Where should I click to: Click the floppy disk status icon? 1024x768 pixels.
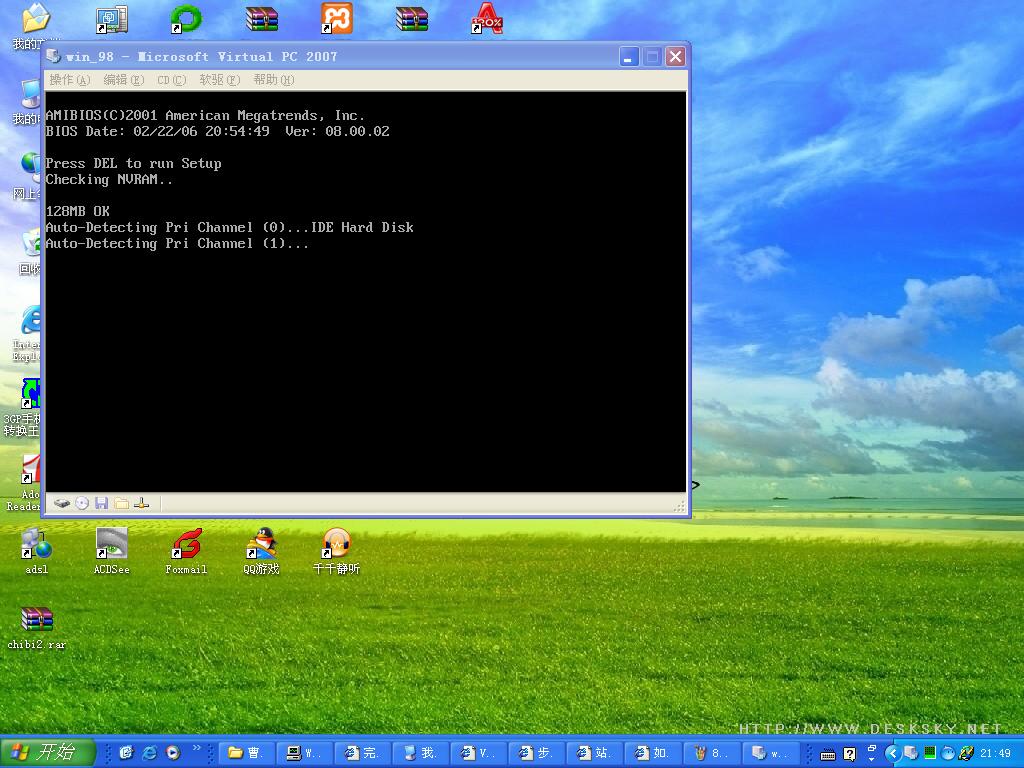point(101,504)
